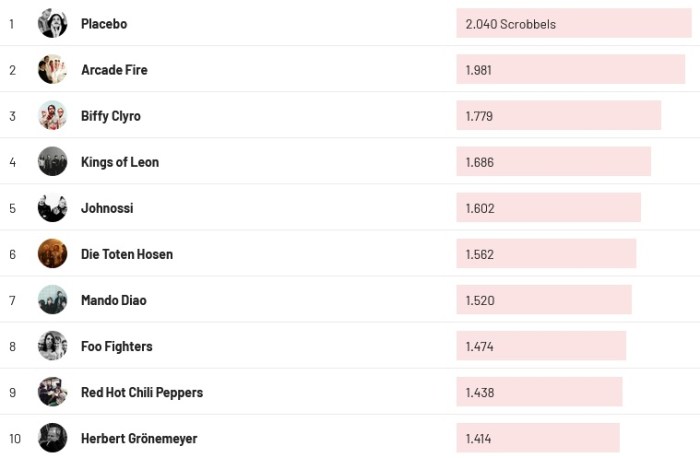
Task: Click the Biffy Clyro artist avatar
Action: click(52, 115)
